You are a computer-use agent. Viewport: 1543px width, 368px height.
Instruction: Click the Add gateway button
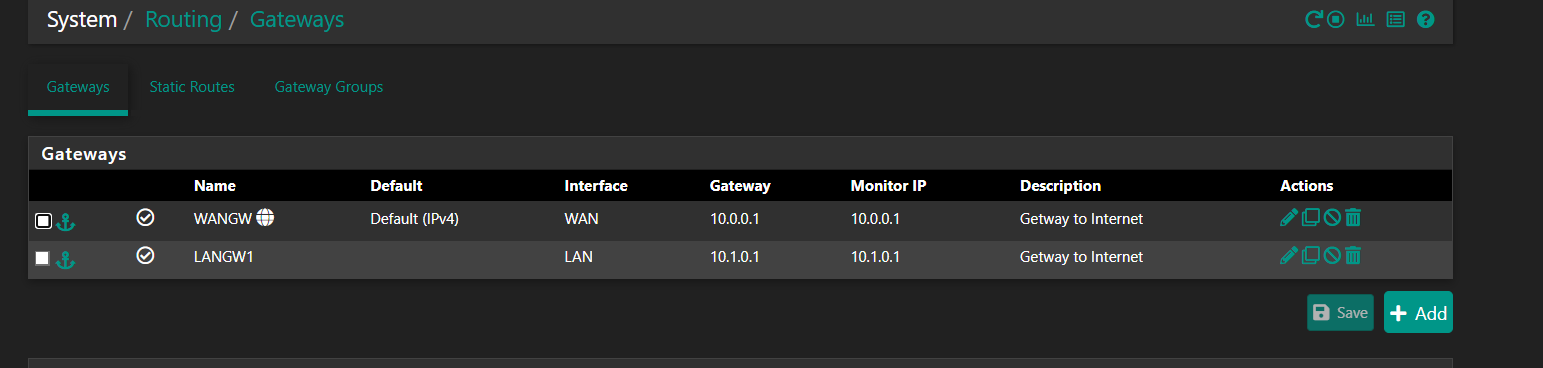tap(1418, 312)
